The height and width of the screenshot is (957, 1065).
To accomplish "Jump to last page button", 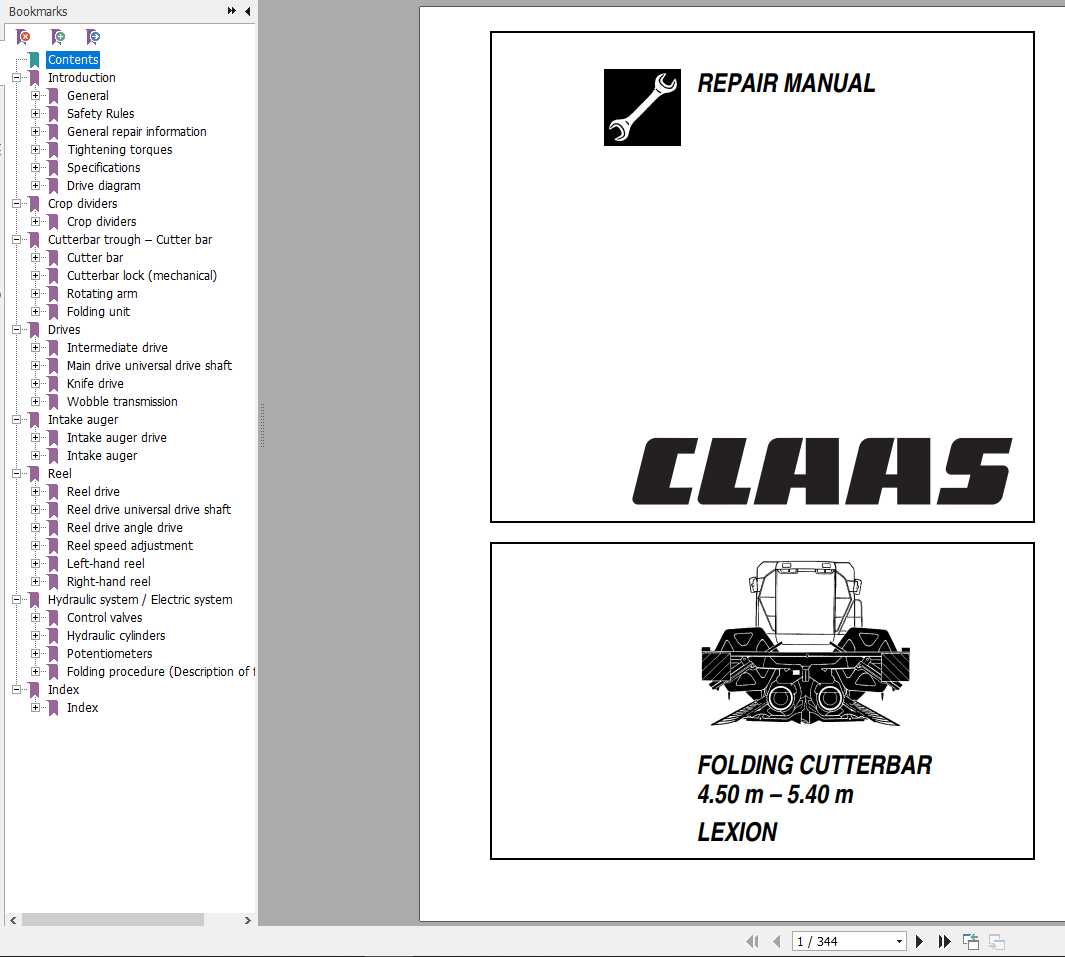I will (944, 941).
